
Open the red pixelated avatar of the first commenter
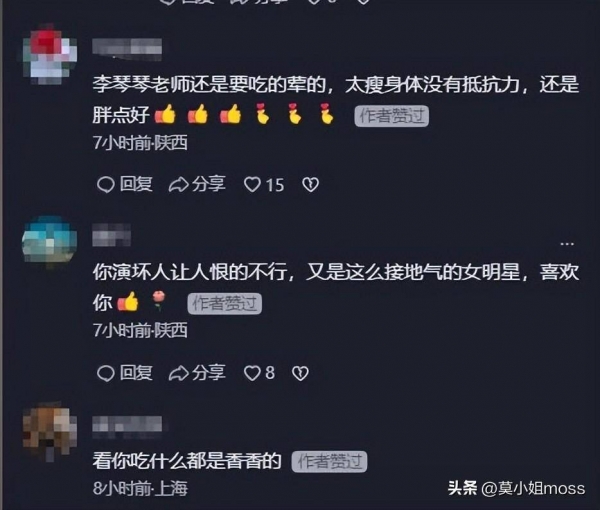(49, 54)
